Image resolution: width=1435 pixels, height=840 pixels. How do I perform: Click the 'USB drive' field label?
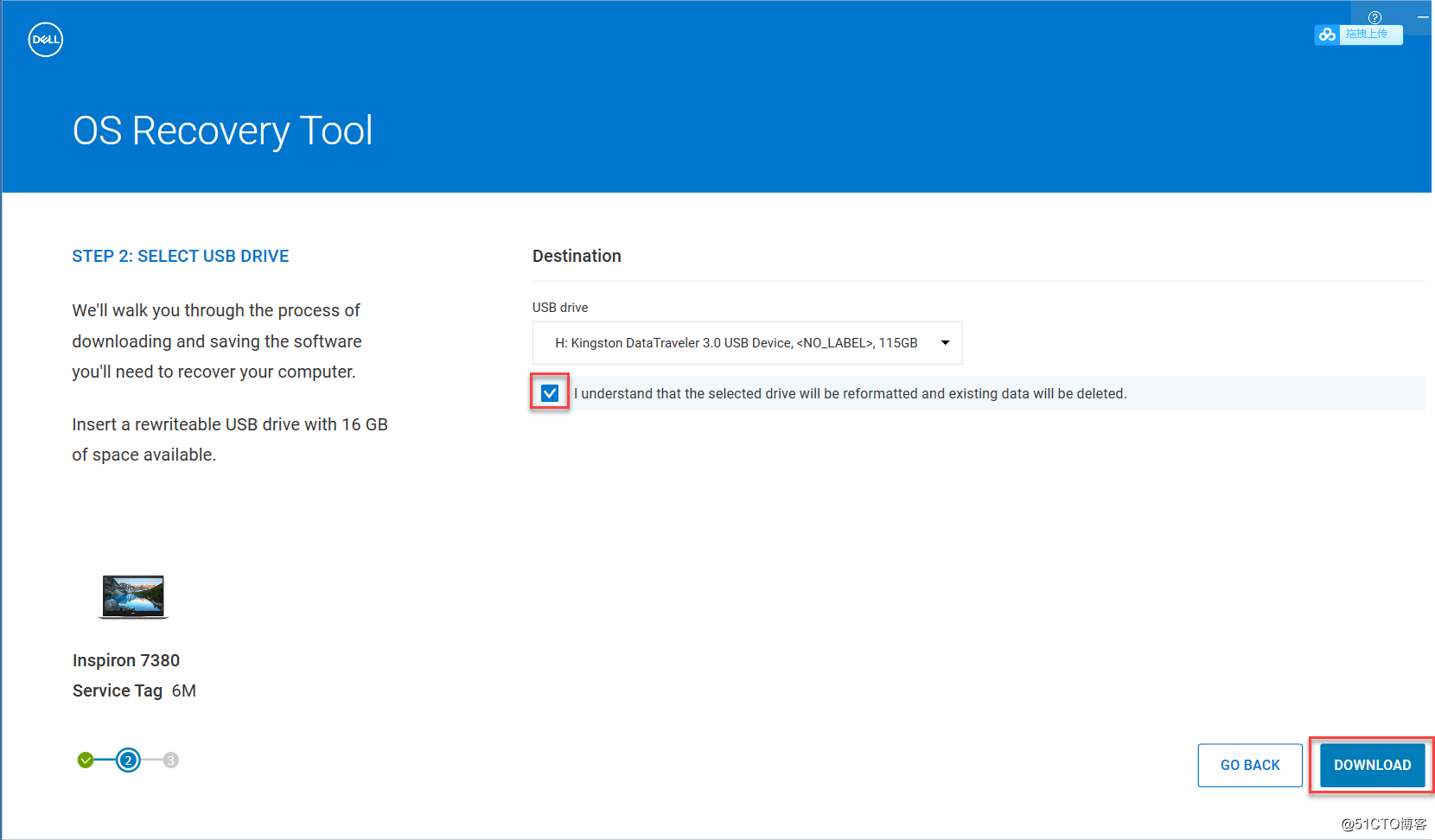pyautogui.click(x=560, y=308)
